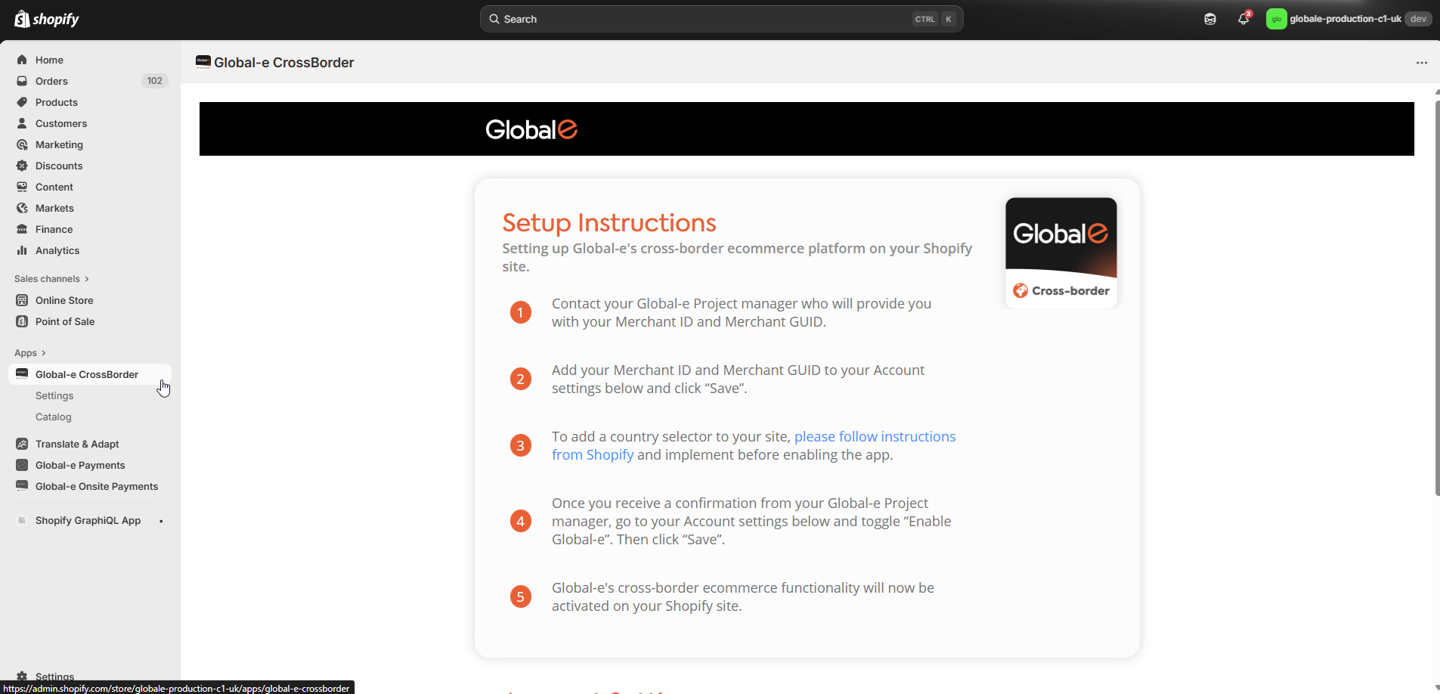This screenshot has height=694, width=1440.
Task: Open Orders from the sidebar
Action: tap(51, 81)
